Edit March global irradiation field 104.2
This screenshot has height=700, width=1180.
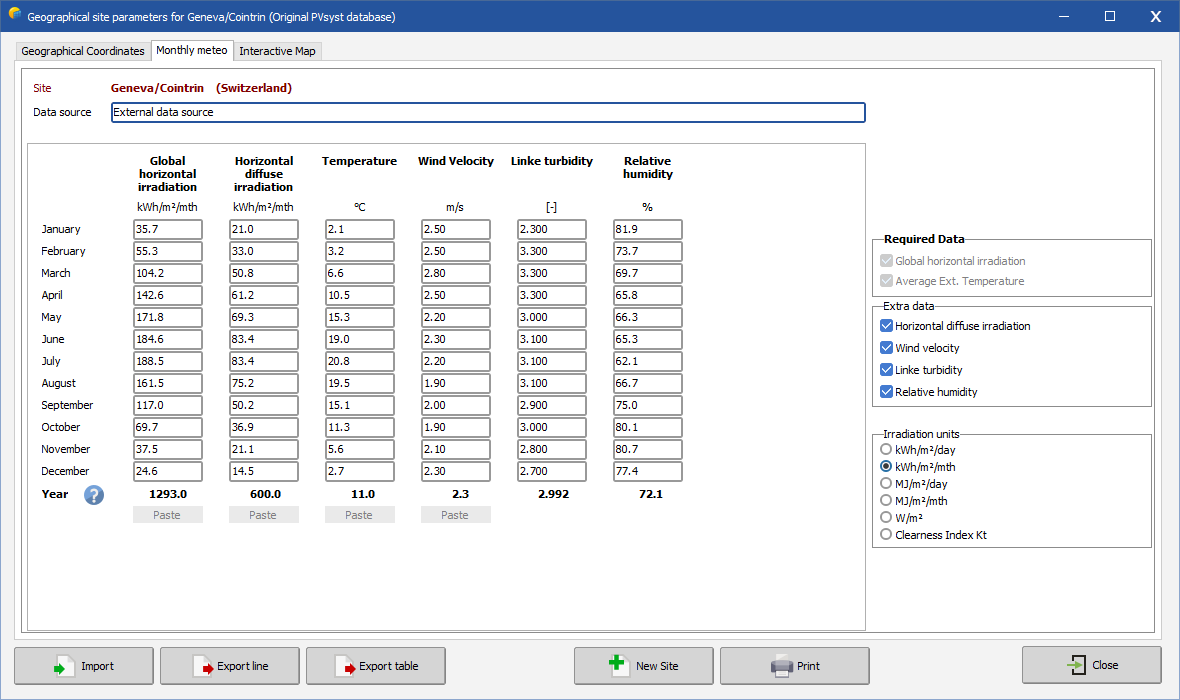pos(168,273)
